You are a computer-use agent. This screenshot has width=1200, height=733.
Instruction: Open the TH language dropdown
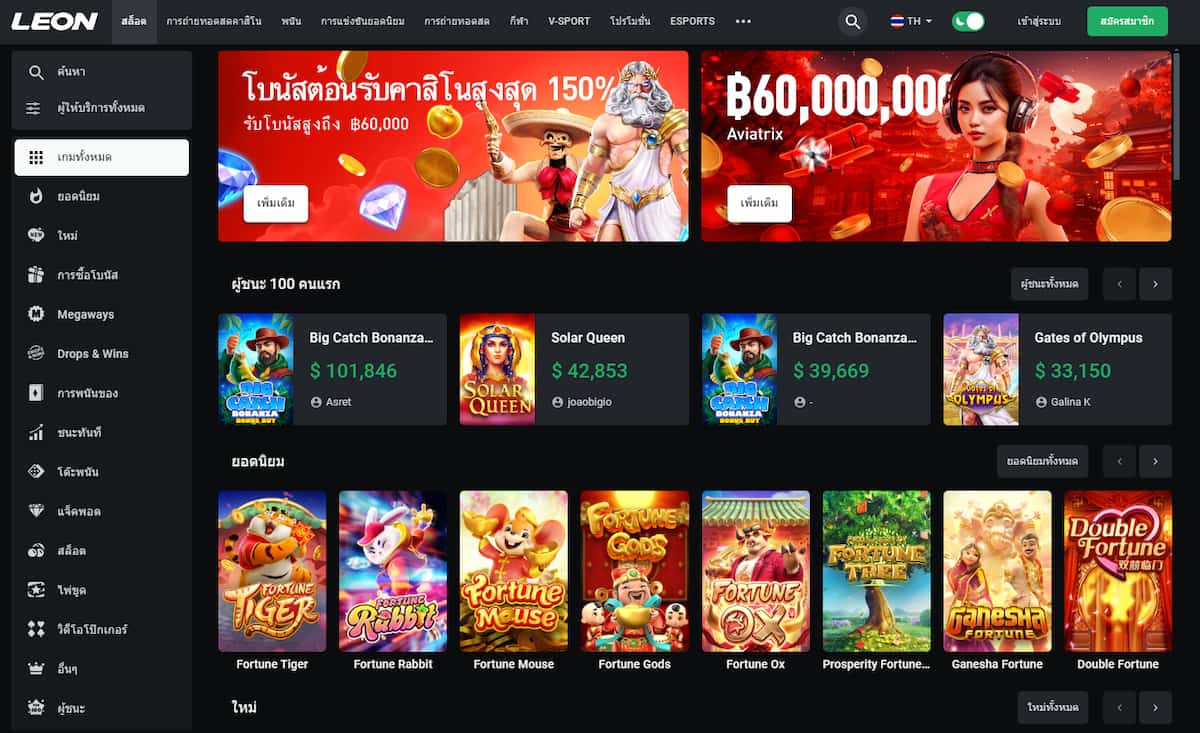click(911, 21)
